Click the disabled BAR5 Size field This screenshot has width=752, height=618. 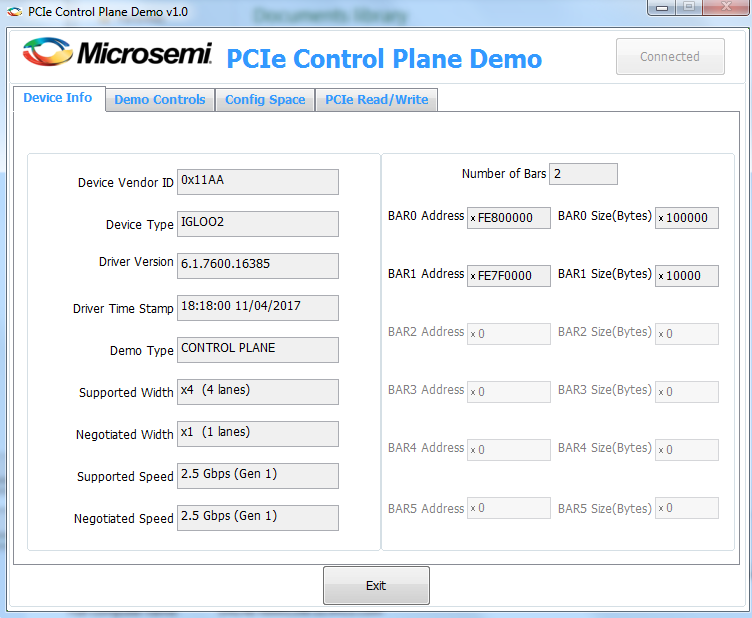(687, 508)
